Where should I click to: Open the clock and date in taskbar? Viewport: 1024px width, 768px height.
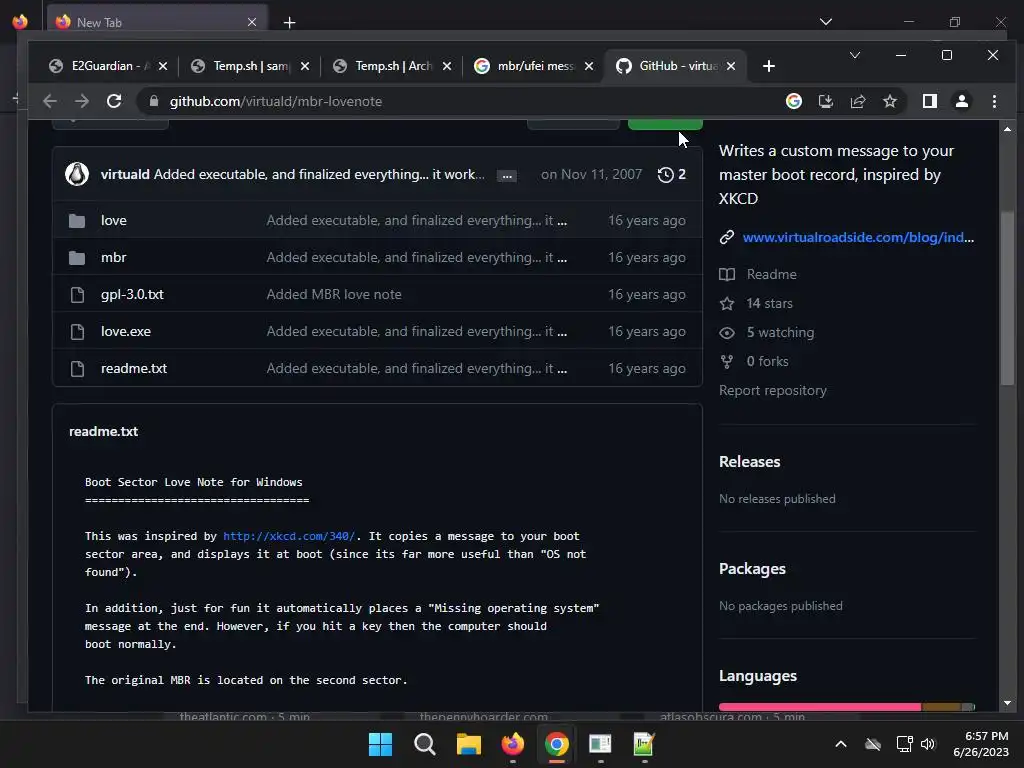[x=982, y=744]
